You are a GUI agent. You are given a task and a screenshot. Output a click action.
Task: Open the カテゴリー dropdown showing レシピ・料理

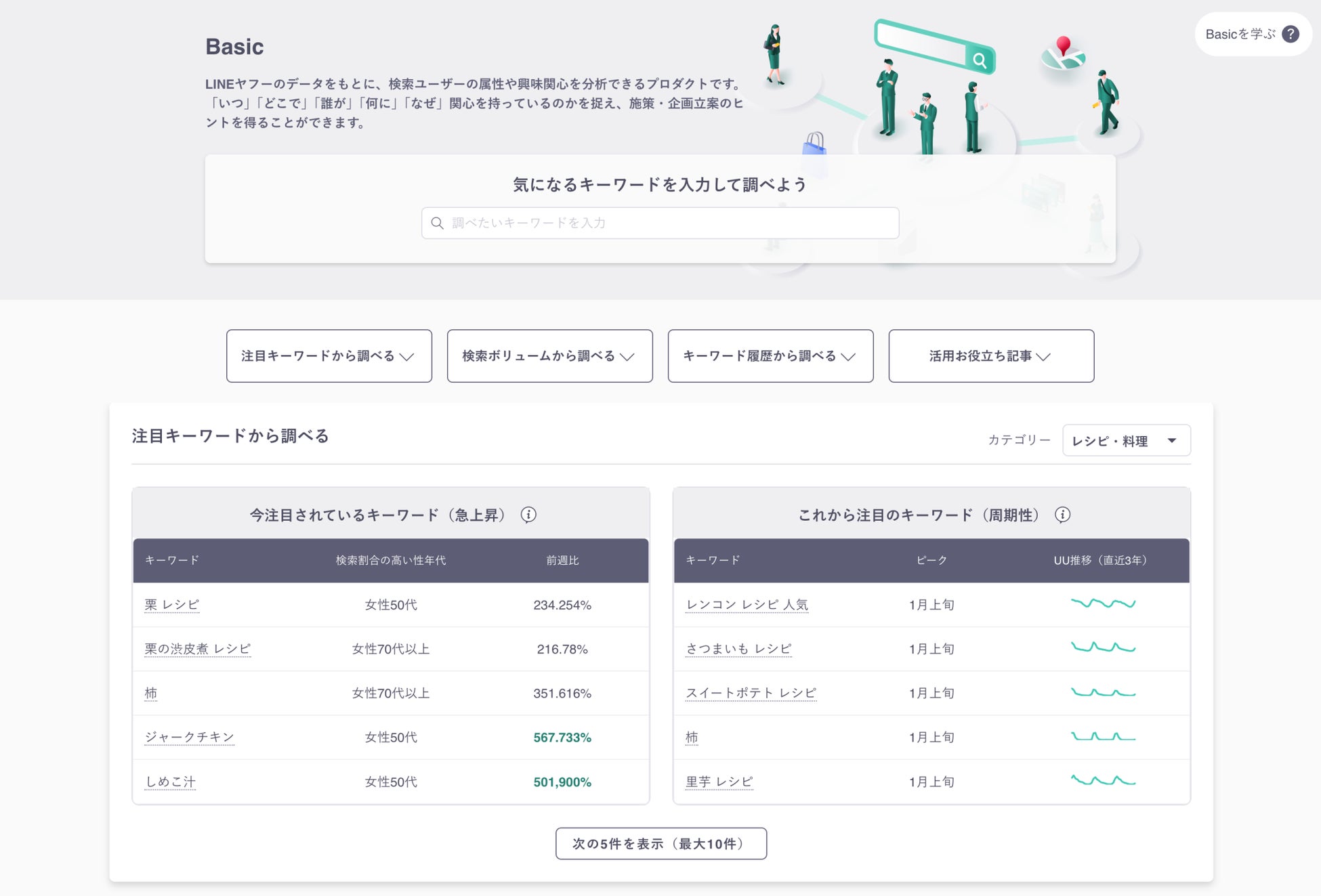pyautogui.click(x=1125, y=441)
